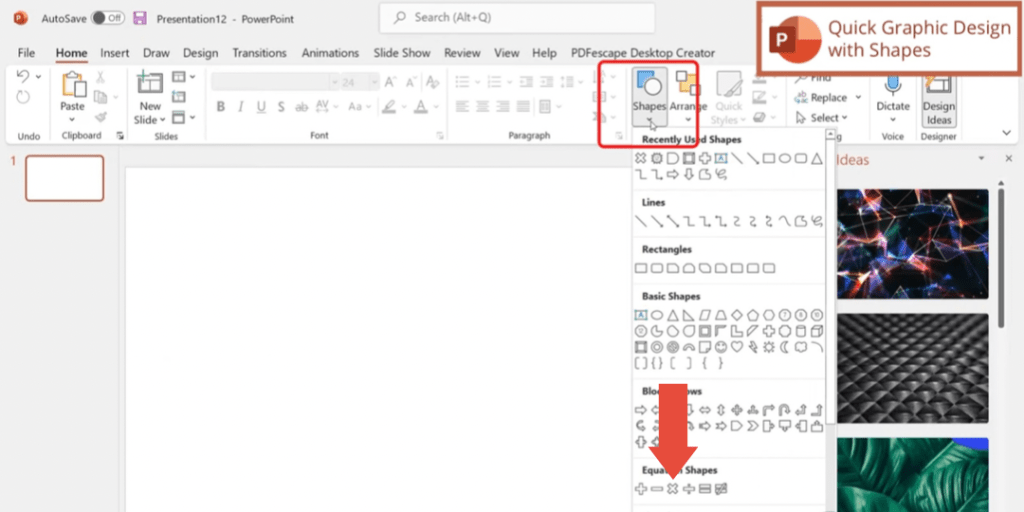
Task: Open the Replace dropdown arrow
Action: tap(858, 98)
